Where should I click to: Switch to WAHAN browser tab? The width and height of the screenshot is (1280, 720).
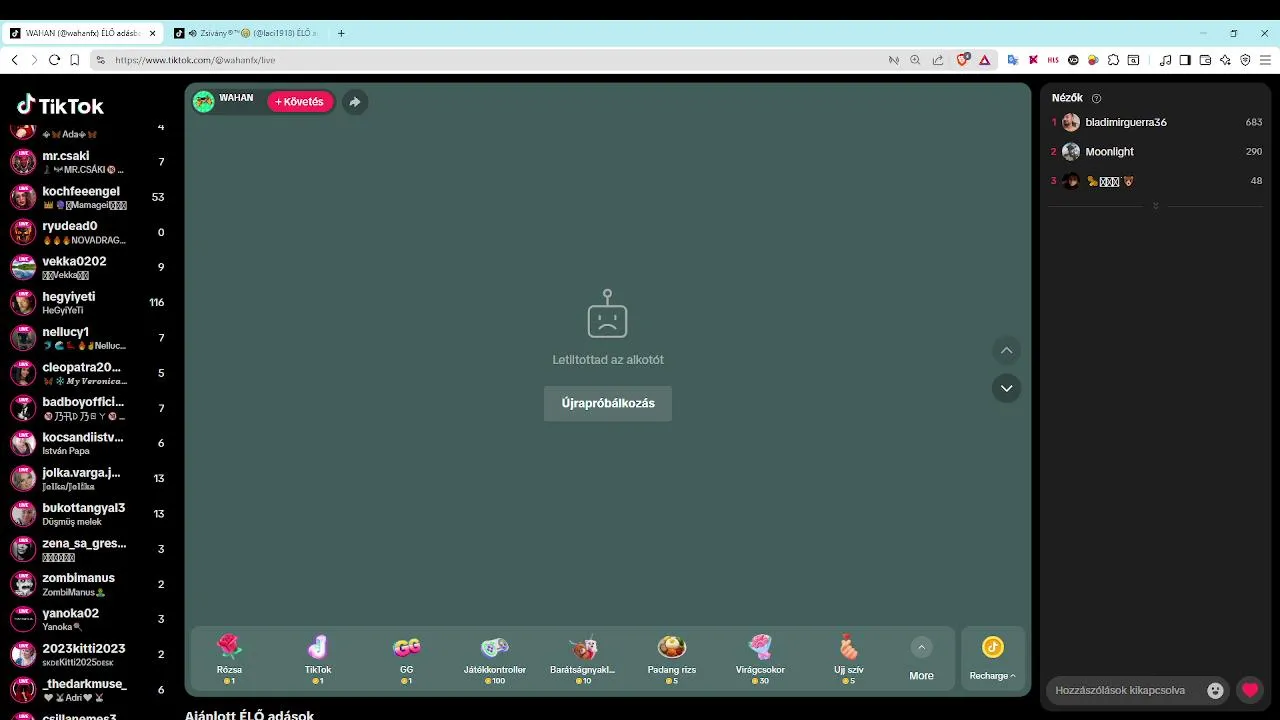point(82,33)
